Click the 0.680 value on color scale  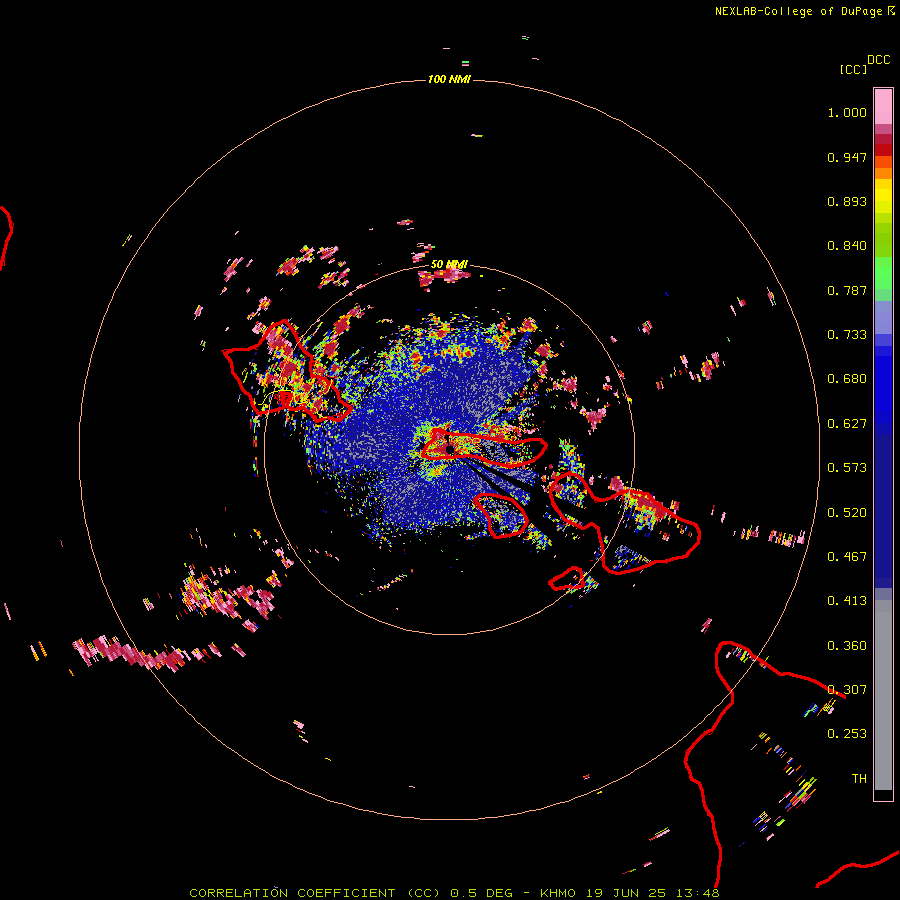[x=847, y=379]
